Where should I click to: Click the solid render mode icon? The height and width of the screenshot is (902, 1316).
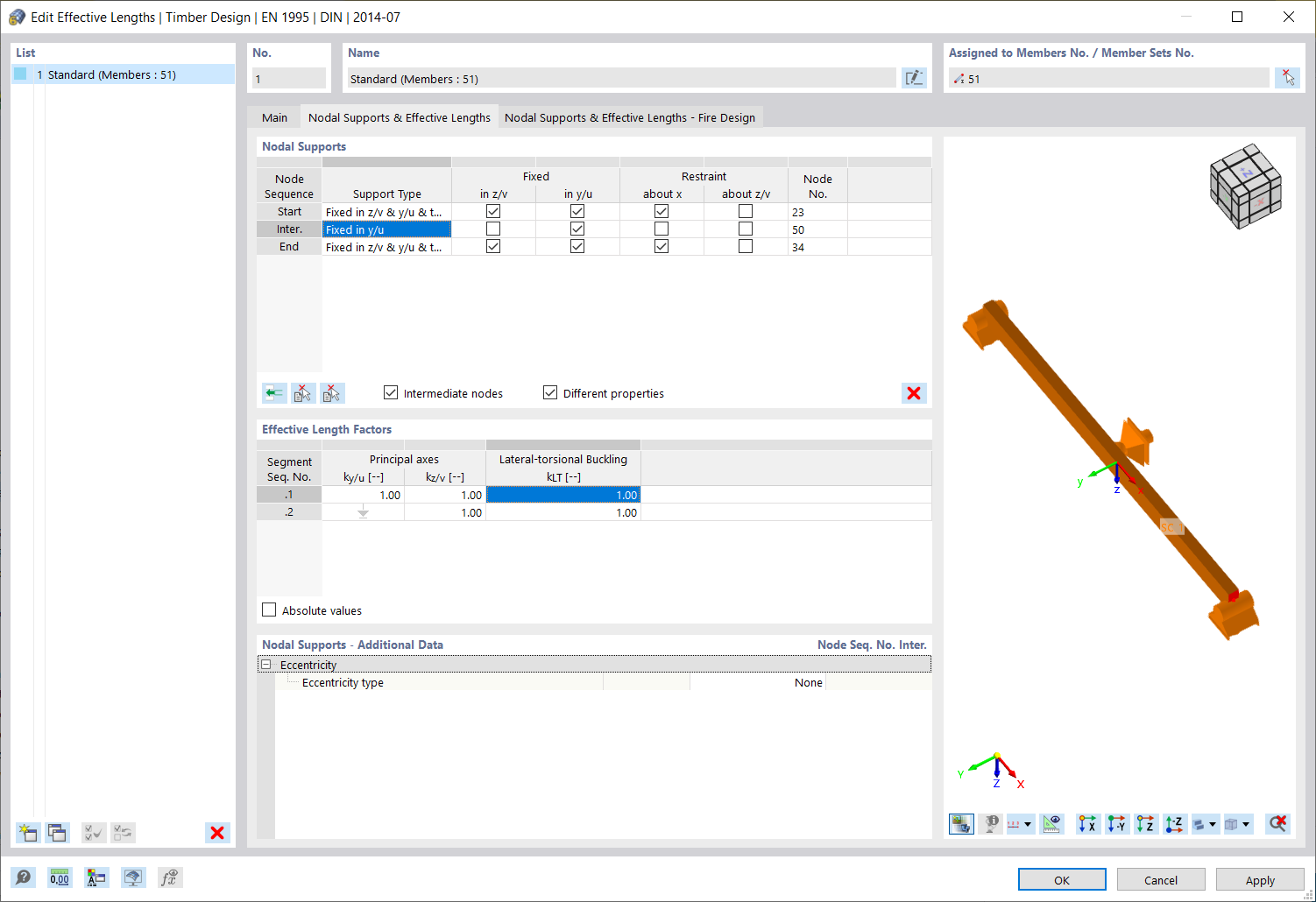click(x=1199, y=824)
